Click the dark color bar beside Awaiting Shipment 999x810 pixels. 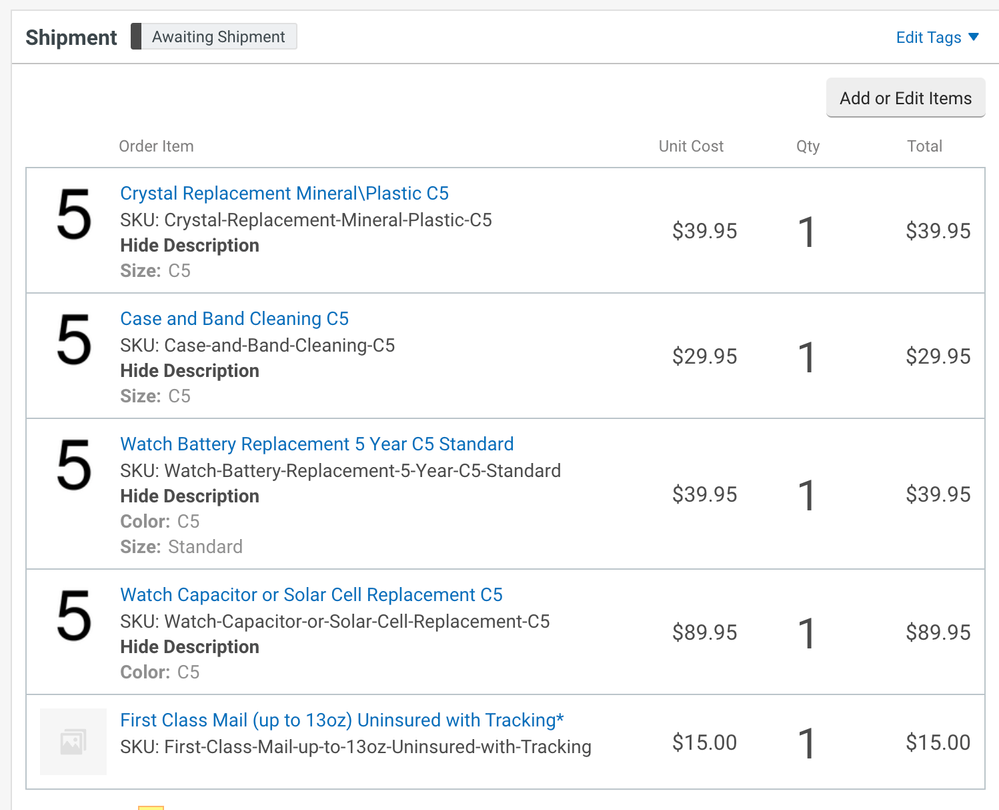(136, 37)
